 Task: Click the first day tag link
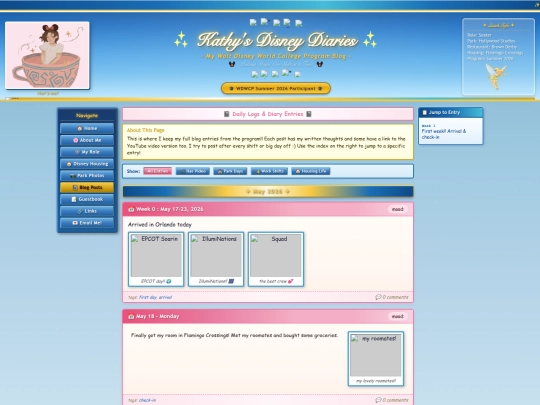tap(148, 297)
